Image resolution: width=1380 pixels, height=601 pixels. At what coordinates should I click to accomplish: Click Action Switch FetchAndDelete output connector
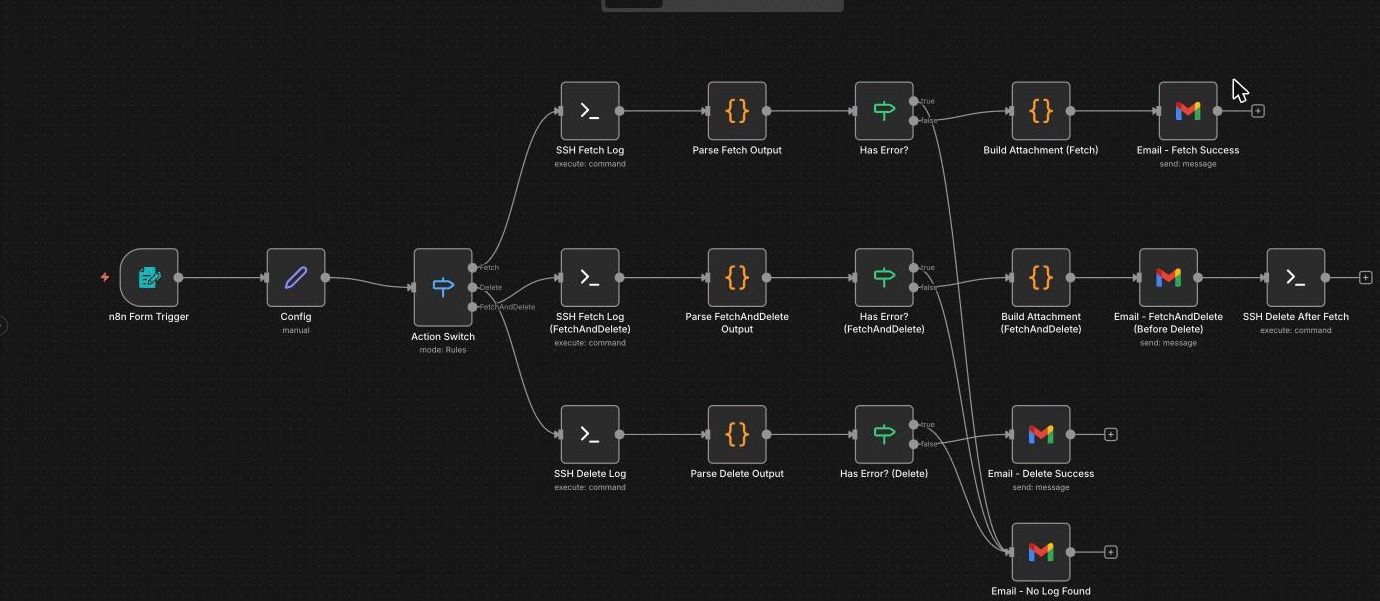pos(473,307)
